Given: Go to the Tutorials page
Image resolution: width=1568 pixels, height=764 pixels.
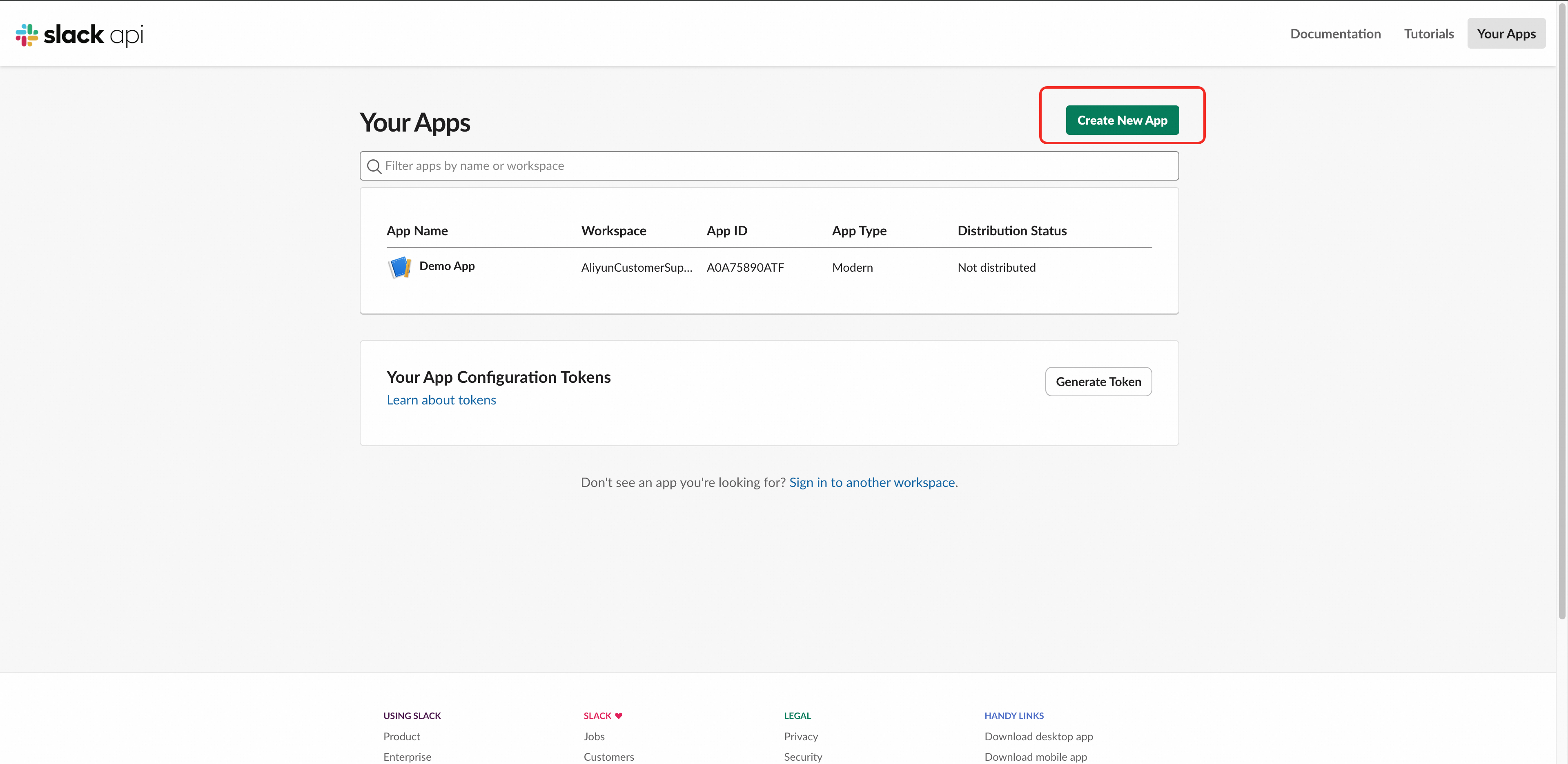Looking at the screenshot, I should point(1429,34).
